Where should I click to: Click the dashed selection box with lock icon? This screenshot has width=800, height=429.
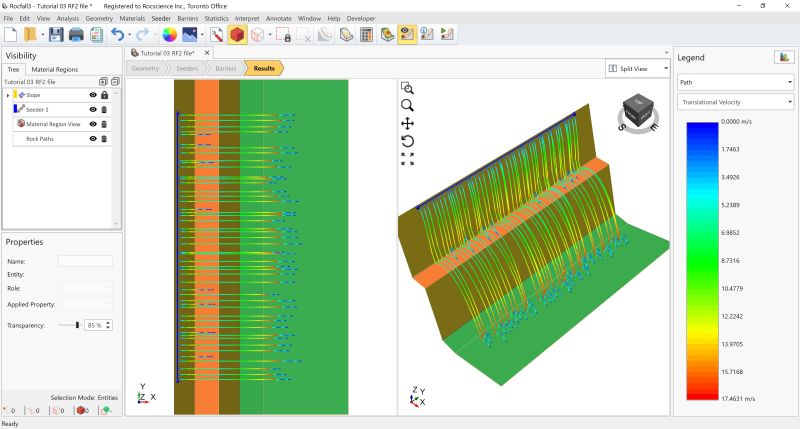(283, 35)
